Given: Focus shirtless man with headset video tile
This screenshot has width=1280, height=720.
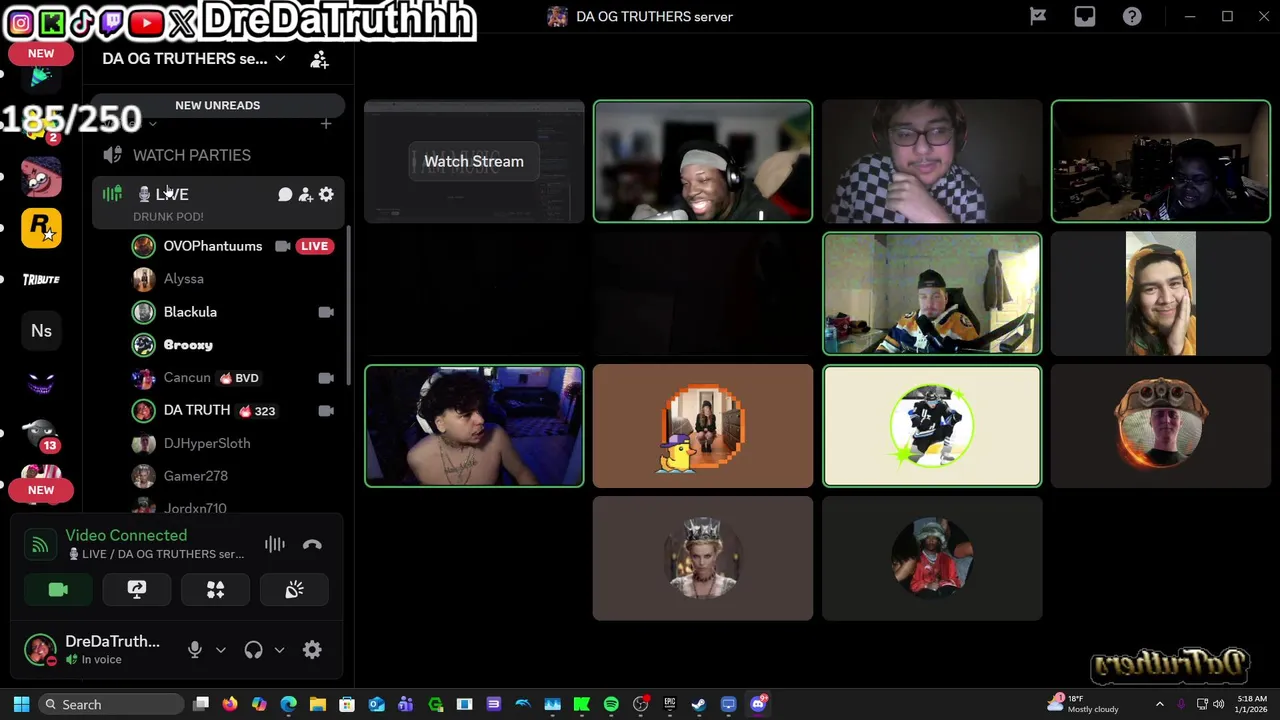Looking at the screenshot, I should click(x=474, y=426).
